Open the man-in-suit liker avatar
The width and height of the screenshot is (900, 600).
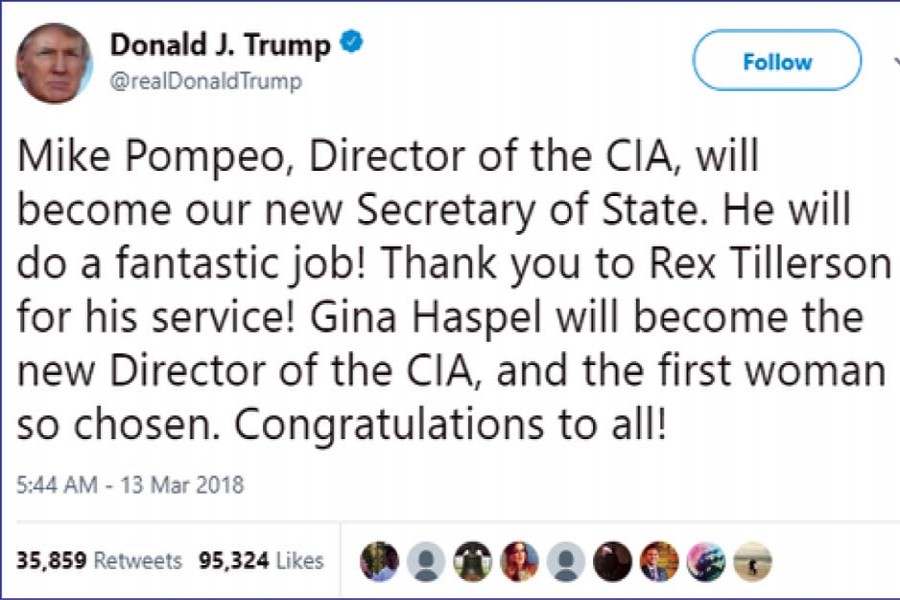(660, 561)
